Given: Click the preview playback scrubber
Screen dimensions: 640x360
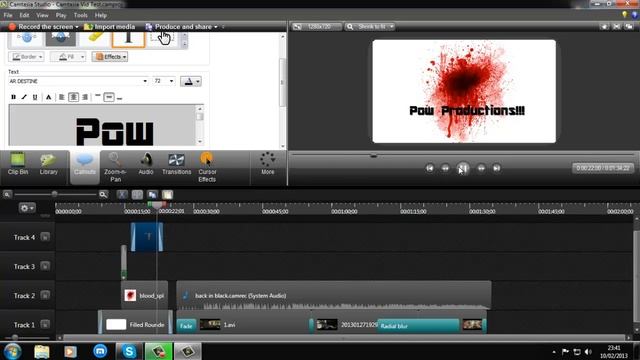Looking at the screenshot, I should (x=373, y=156).
